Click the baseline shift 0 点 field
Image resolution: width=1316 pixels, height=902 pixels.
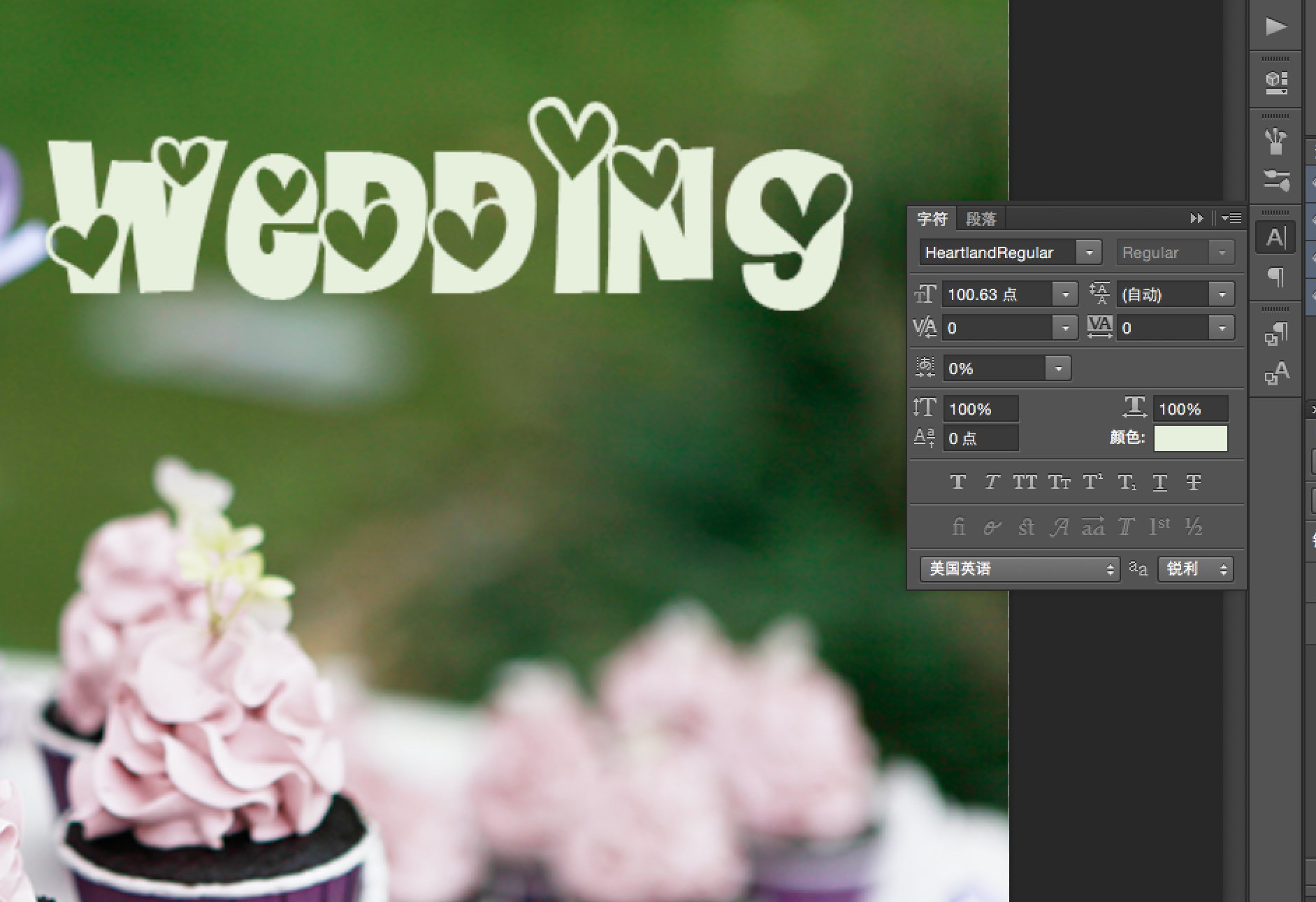981,438
